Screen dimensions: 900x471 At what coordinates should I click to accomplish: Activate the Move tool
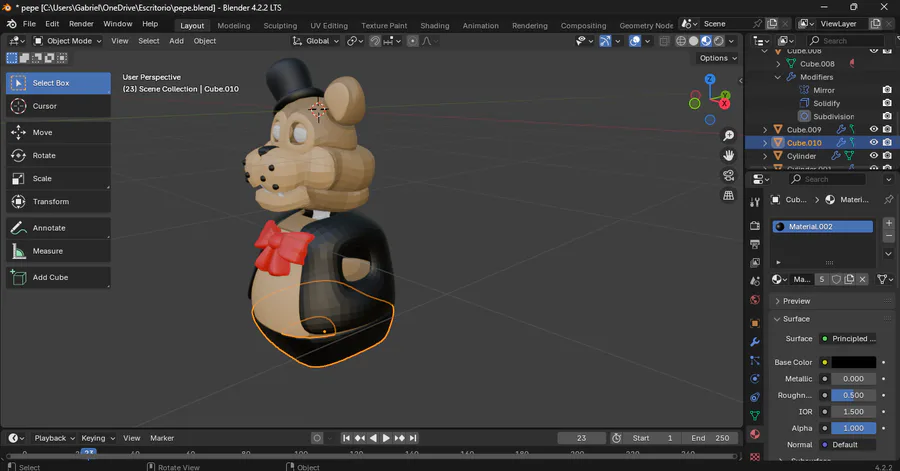(x=58, y=133)
